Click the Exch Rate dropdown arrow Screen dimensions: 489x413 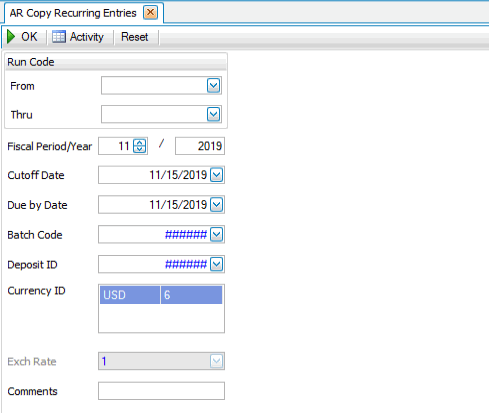coord(217,361)
